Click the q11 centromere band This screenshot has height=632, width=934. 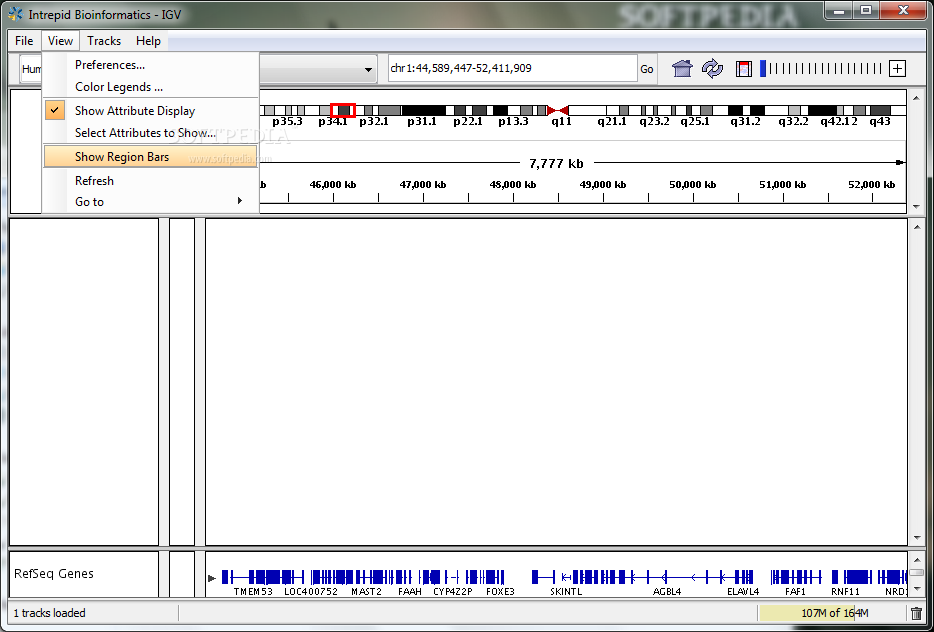[x=558, y=110]
